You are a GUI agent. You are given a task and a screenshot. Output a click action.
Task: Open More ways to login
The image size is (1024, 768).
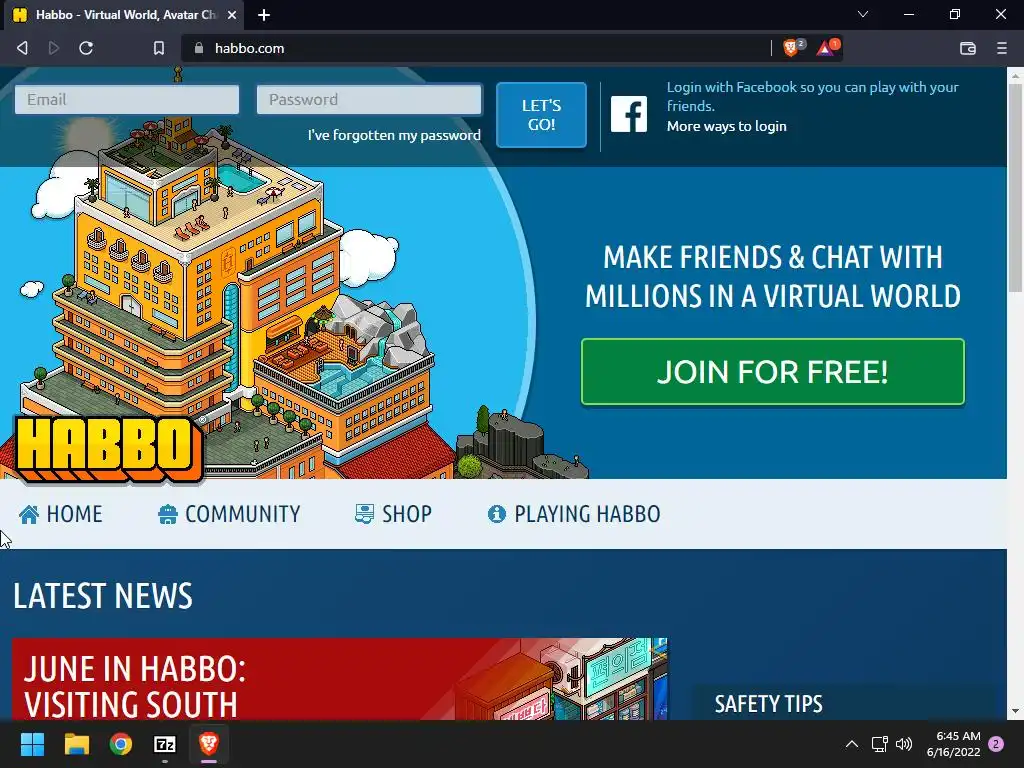click(726, 126)
